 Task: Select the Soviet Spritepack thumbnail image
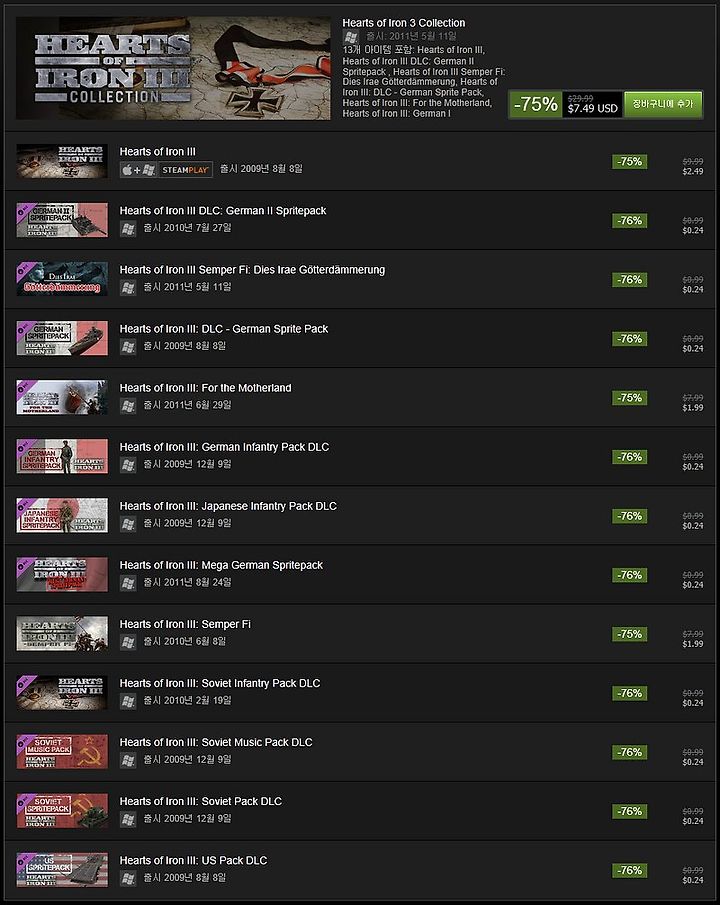click(x=62, y=810)
